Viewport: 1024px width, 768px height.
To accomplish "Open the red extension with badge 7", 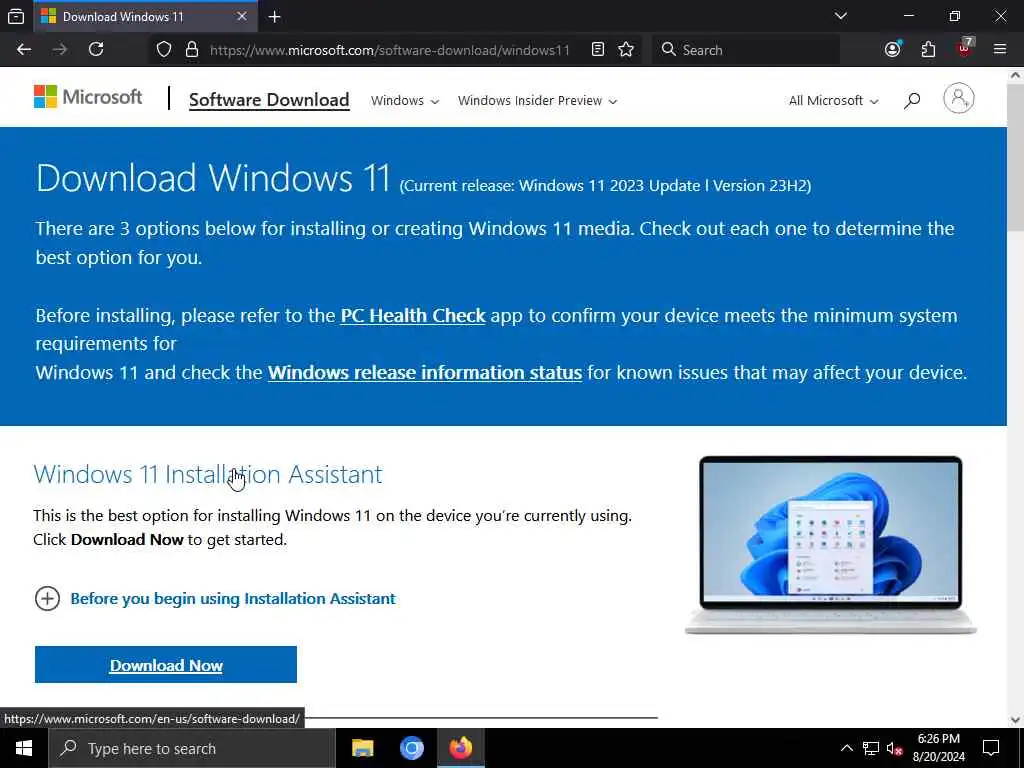I will pyautogui.click(x=965, y=48).
